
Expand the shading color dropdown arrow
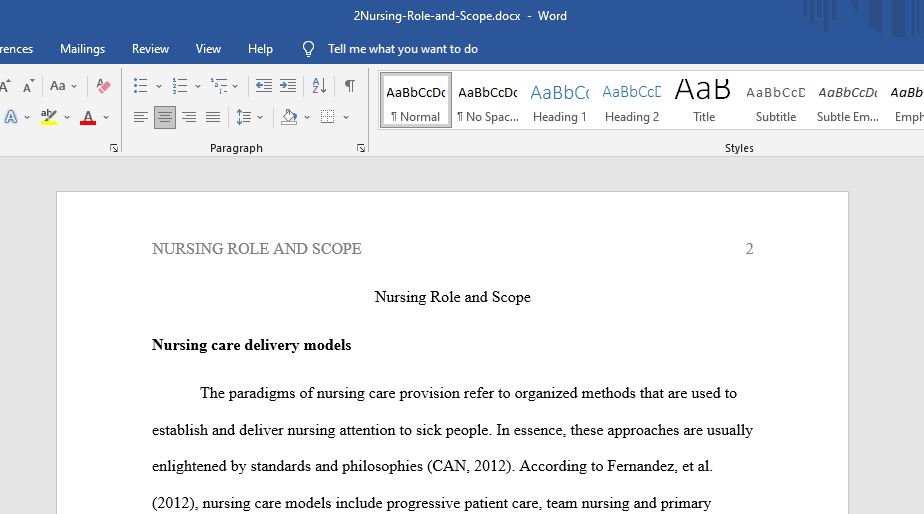click(307, 117)
